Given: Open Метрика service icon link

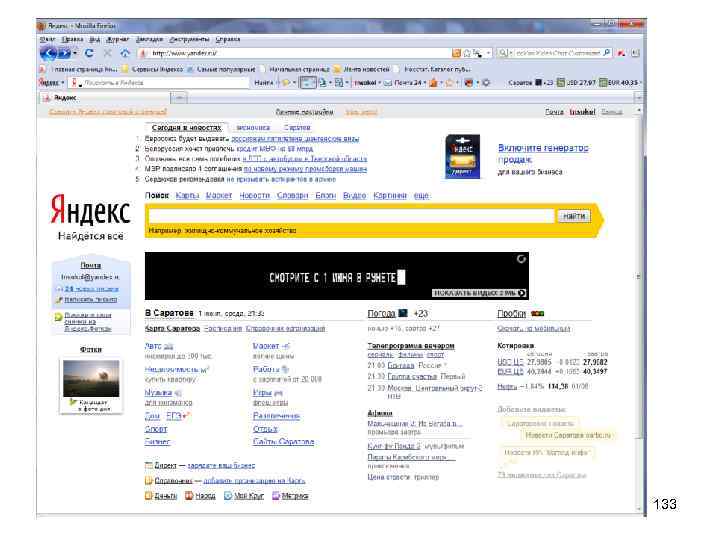Looking at the screenshot, I should [291, 496].
